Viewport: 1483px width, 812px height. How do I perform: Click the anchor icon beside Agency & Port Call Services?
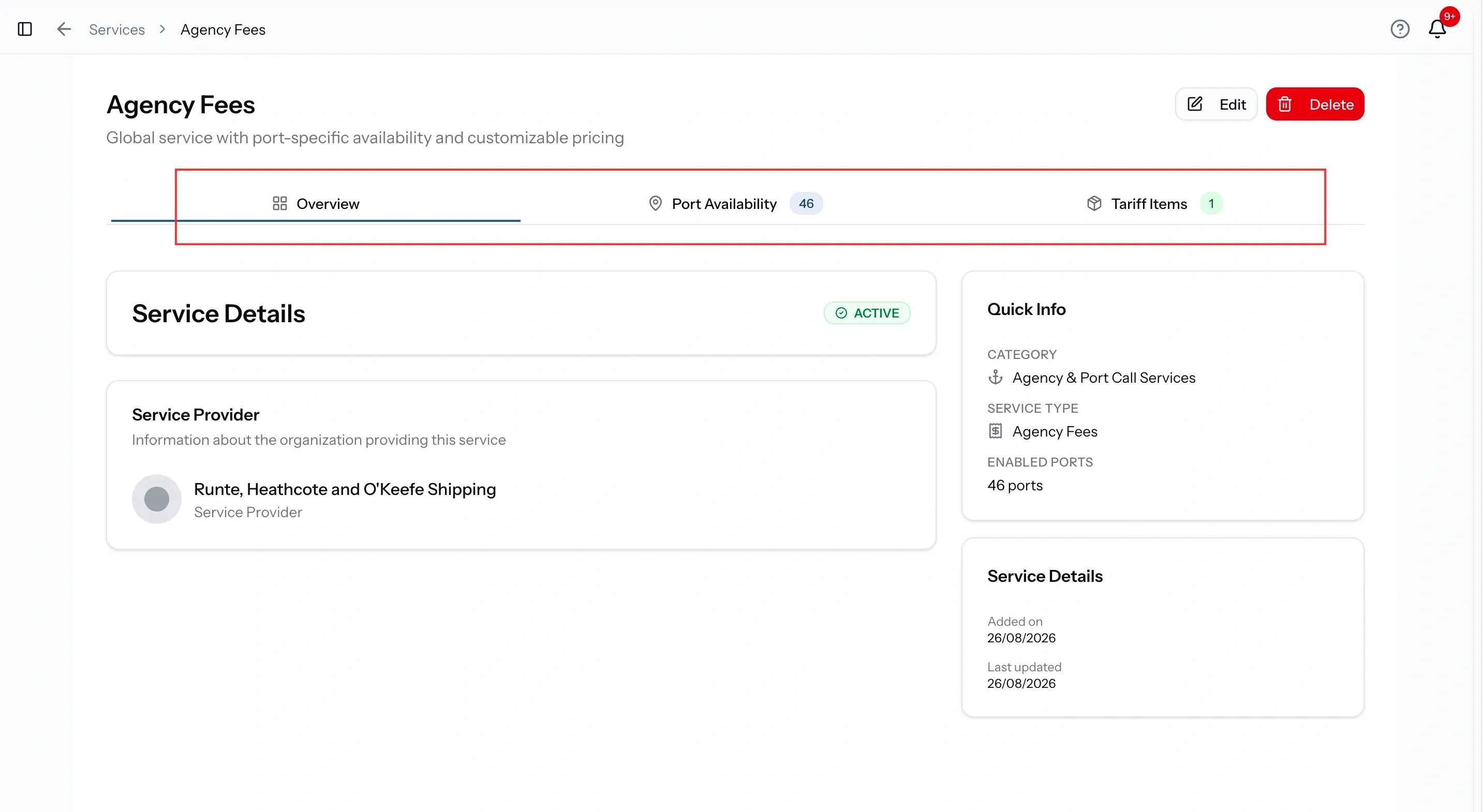(996, 378)
